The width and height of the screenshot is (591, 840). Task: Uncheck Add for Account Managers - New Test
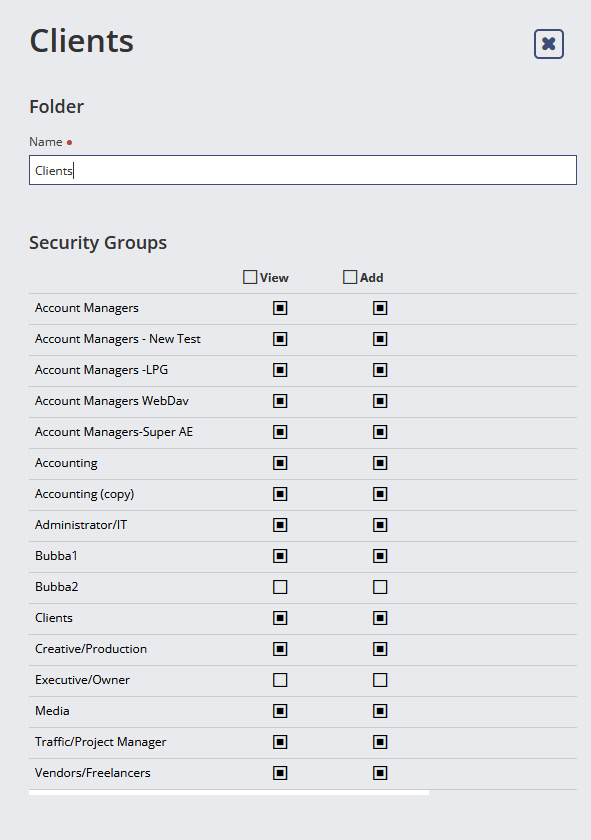380,339
